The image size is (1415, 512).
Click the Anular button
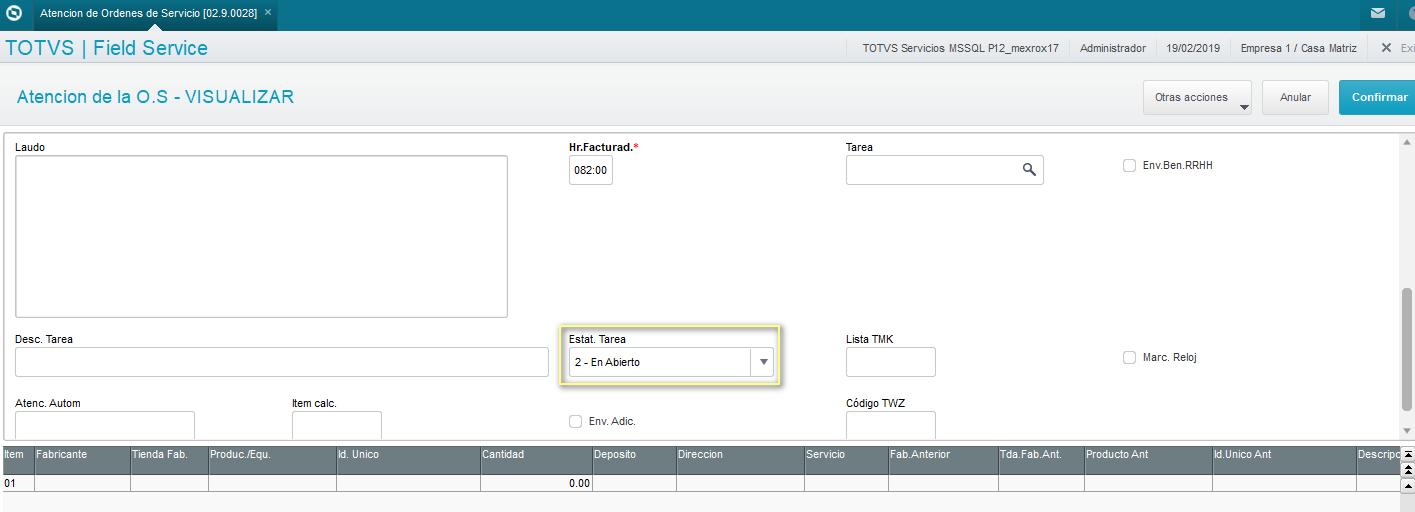coord(1295,98)
